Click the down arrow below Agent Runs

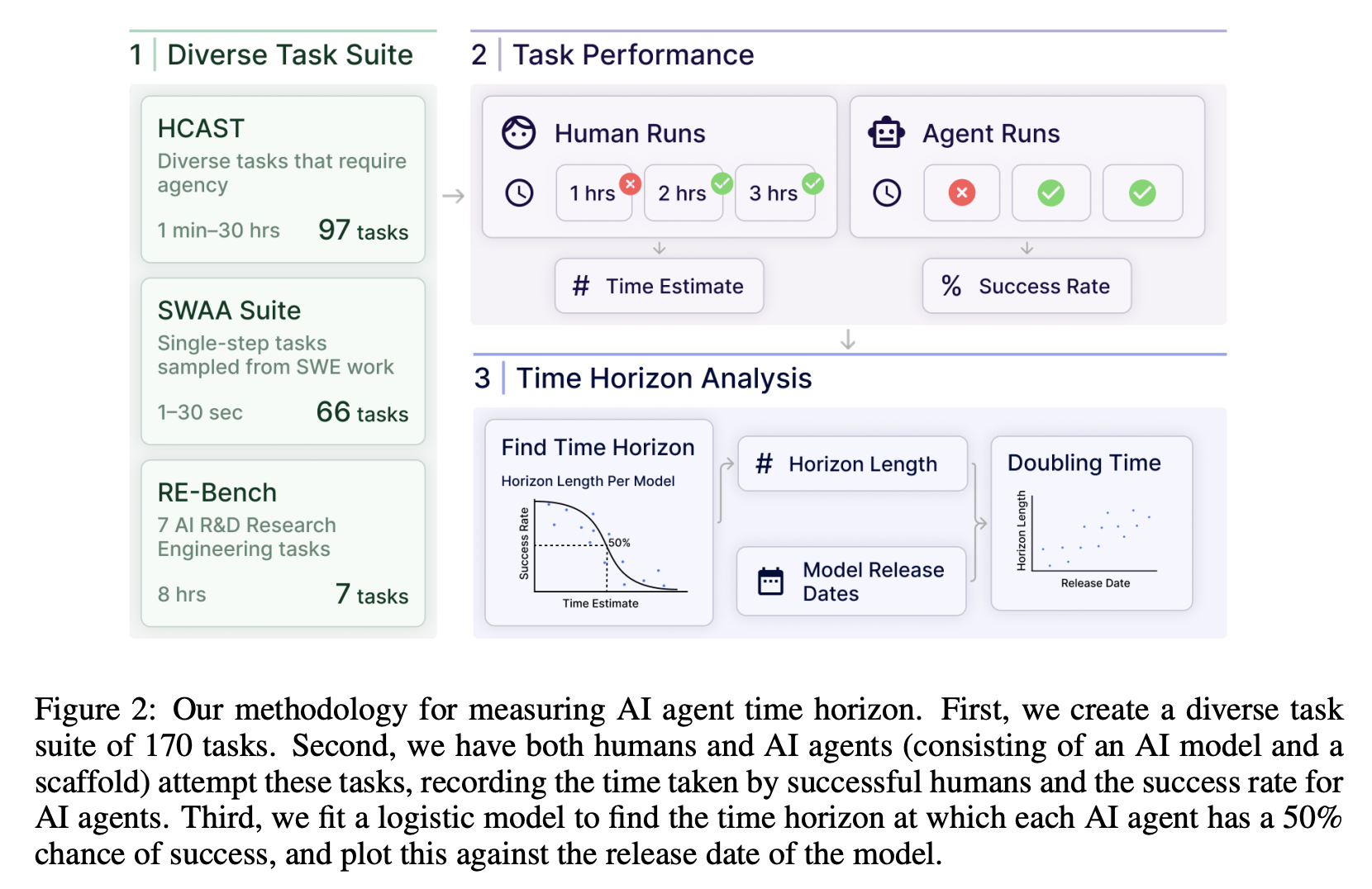(1027, 248)
